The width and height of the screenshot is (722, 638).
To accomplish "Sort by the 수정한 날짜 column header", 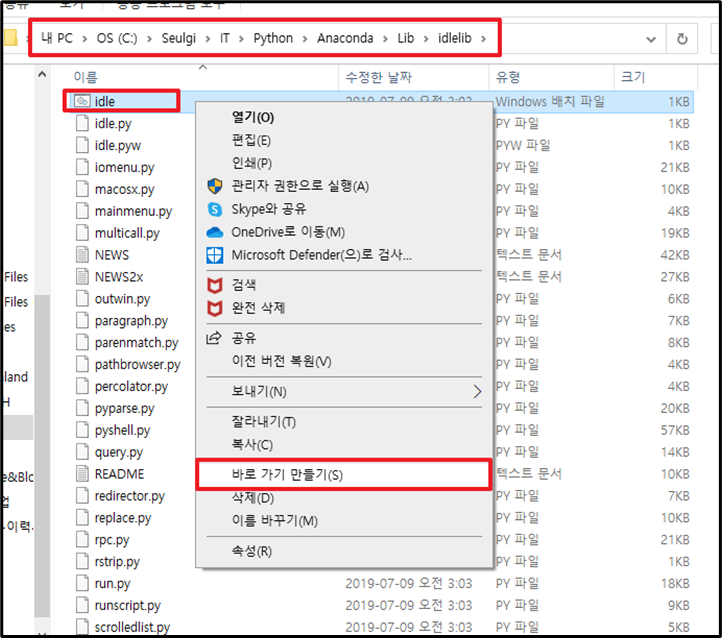I will click(378, 77).
